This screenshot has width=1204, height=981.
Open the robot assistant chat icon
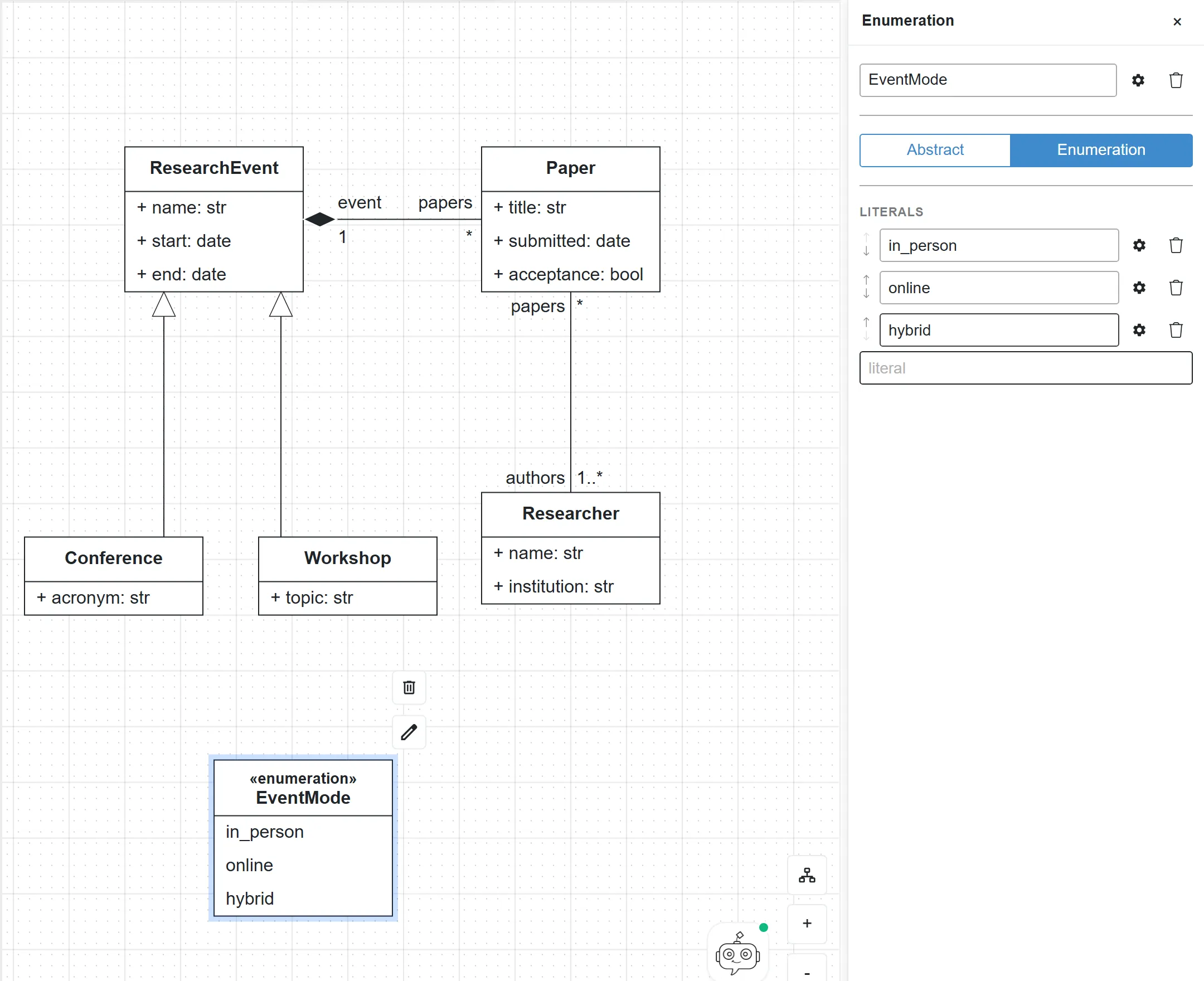coord(737,954)
